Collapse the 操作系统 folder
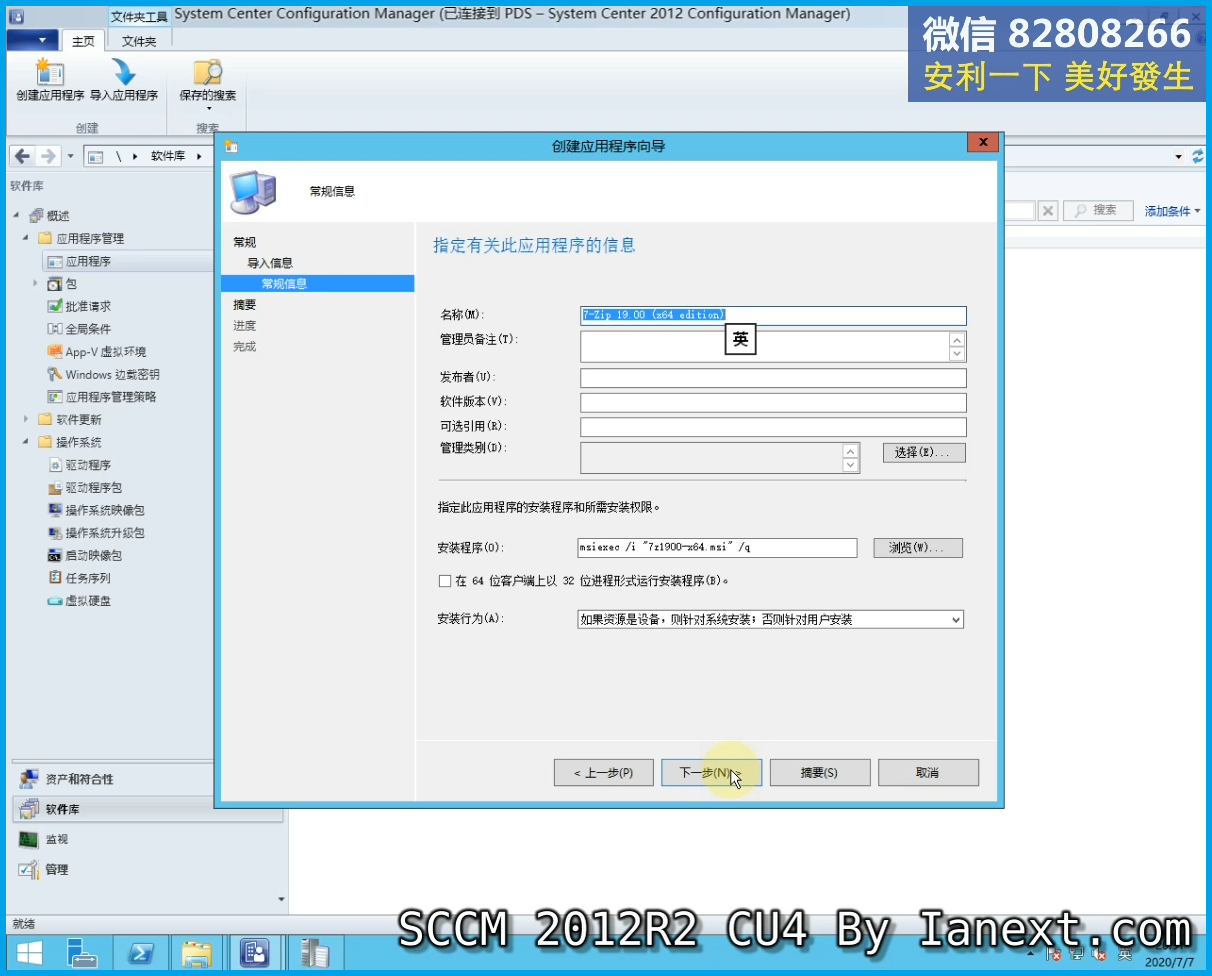 (x=26, y=442)
